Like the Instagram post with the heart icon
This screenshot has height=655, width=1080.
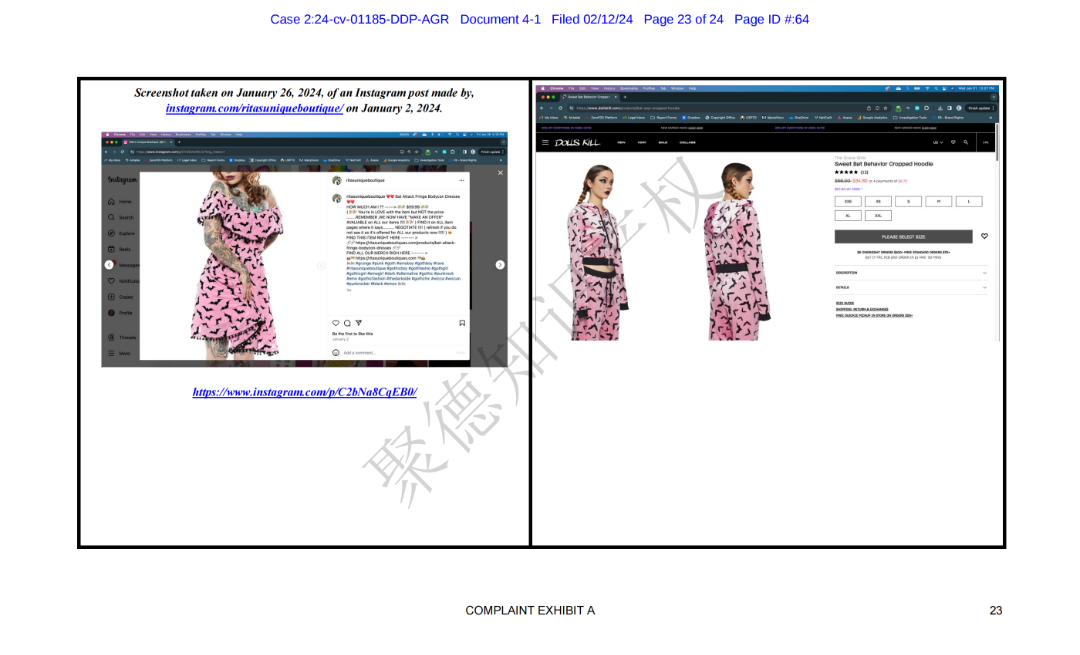[x=336, y=323]
